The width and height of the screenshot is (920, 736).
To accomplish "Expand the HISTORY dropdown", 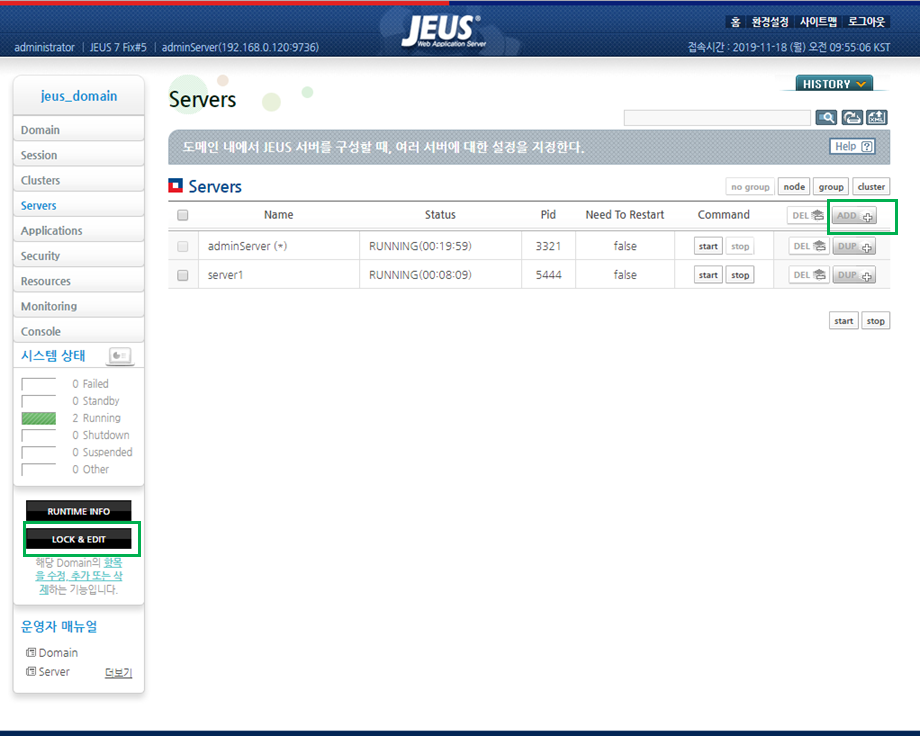I will point(834,84).
